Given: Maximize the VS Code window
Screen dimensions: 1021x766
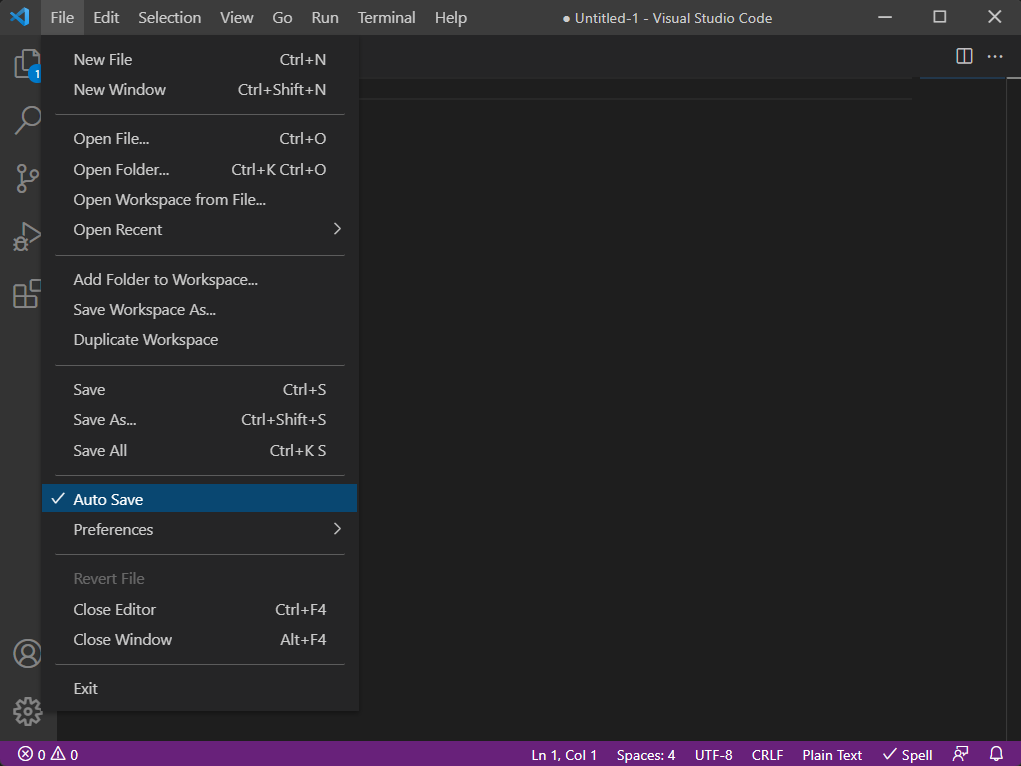Looking at the screenshot, I should pos(940,17).
